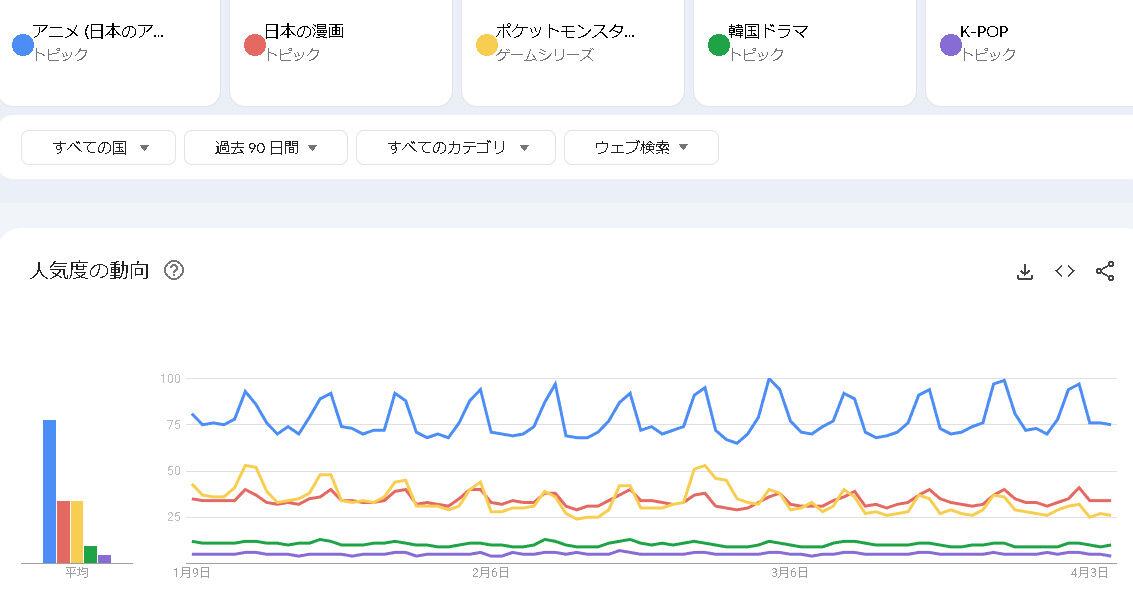Click the yellow dot for ポケットモンスター
1133x590 pixels.
click(487, 45)
